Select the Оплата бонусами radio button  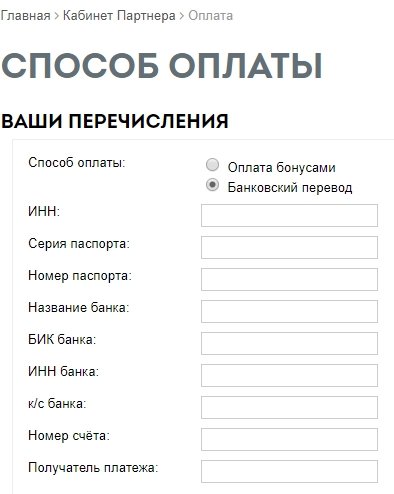click(212, 165)
